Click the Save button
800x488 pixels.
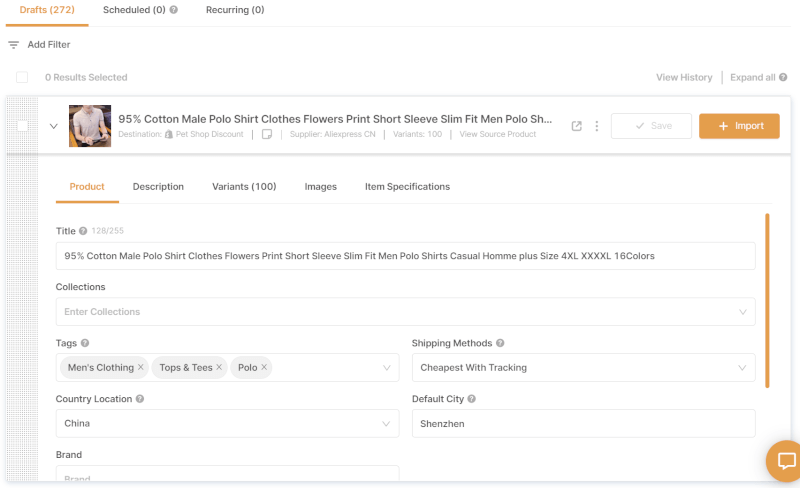651,126
